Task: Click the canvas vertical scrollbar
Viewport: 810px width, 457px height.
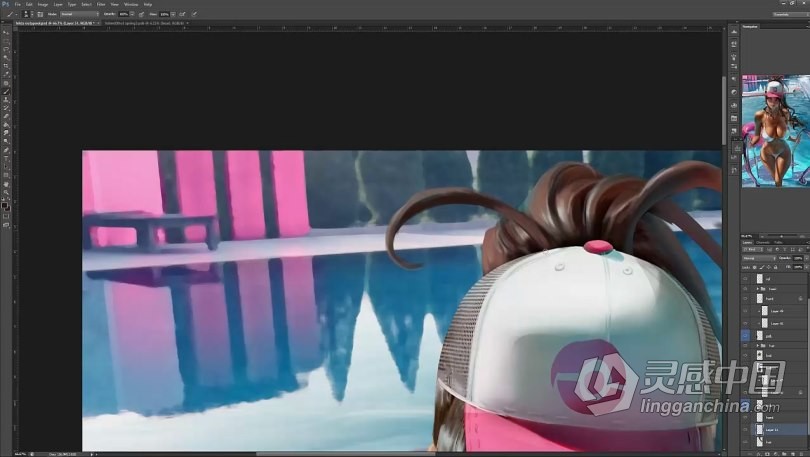Action: (x=724, y=111)
